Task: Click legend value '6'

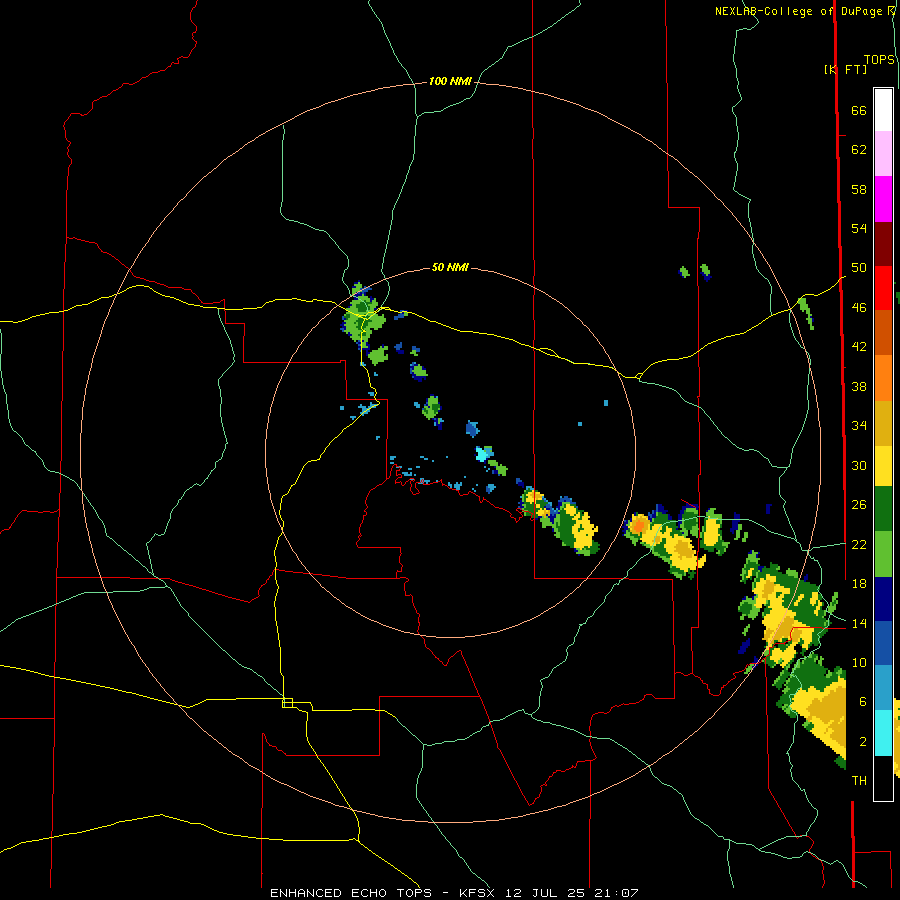Action: click(863, 702)
